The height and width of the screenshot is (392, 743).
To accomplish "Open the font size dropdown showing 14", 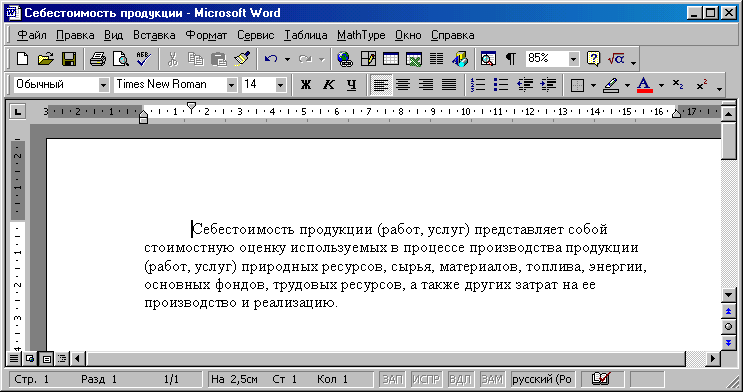I will click(281, 85).
